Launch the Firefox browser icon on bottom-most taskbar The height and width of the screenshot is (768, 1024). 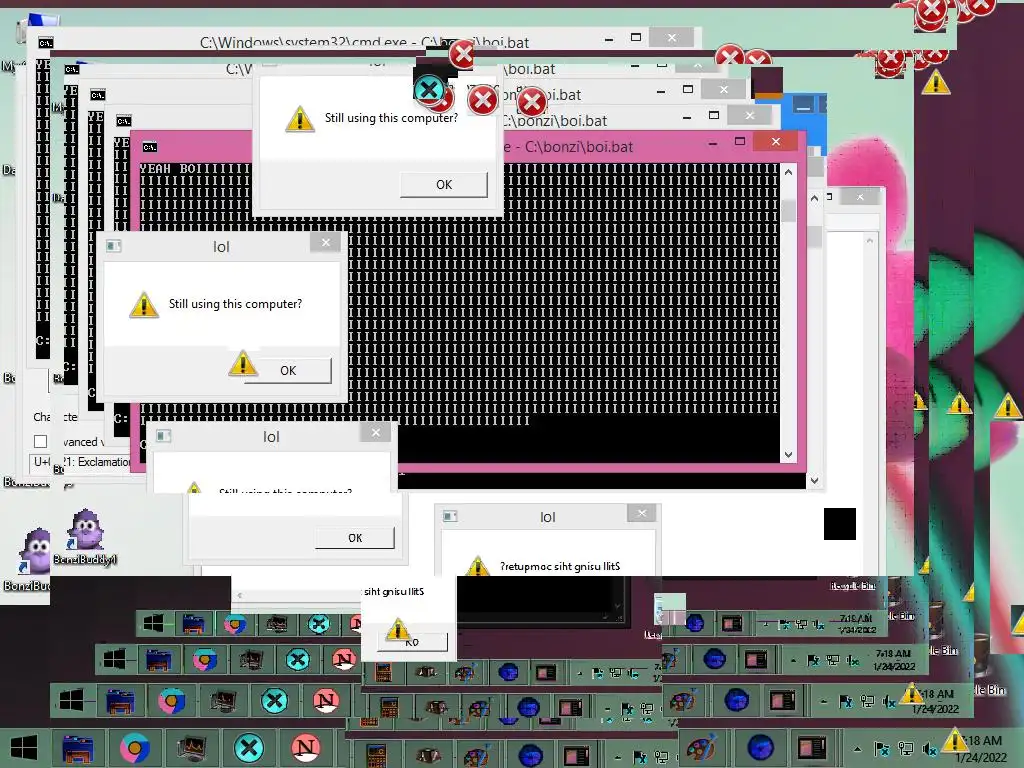click(x=135, y=748)
